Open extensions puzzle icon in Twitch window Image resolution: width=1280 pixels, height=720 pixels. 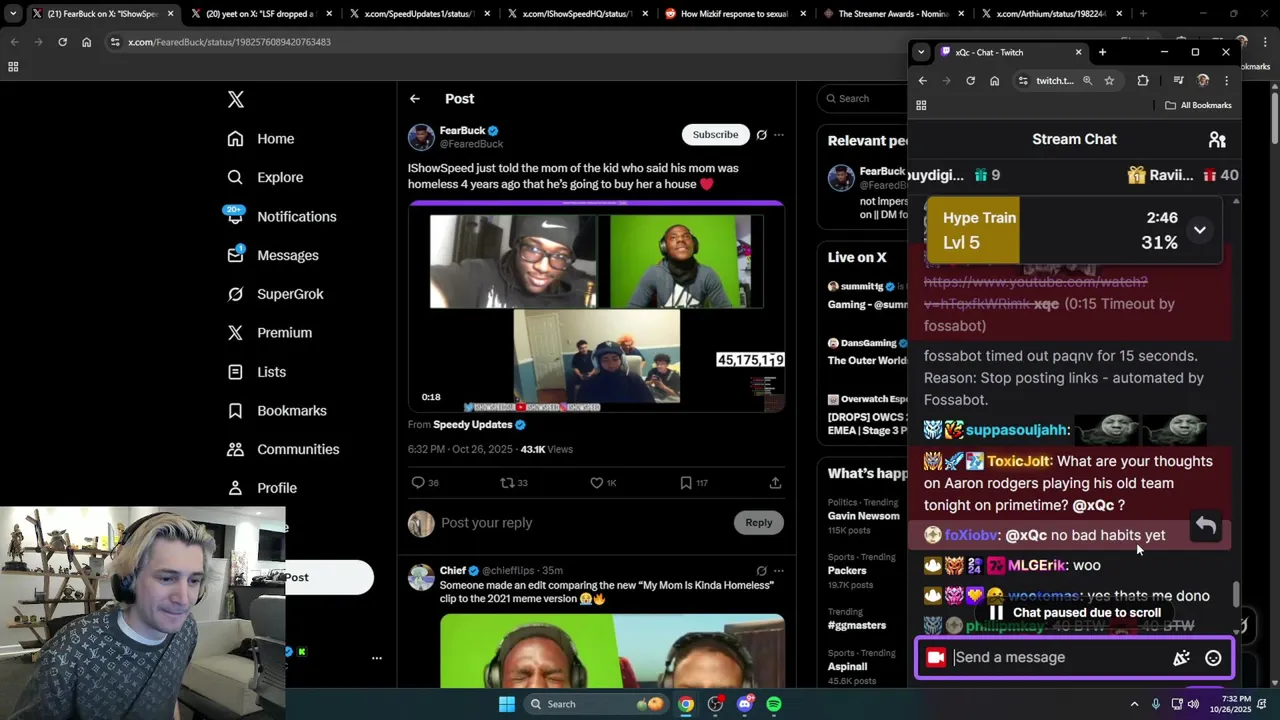(x=1143, y=81)
